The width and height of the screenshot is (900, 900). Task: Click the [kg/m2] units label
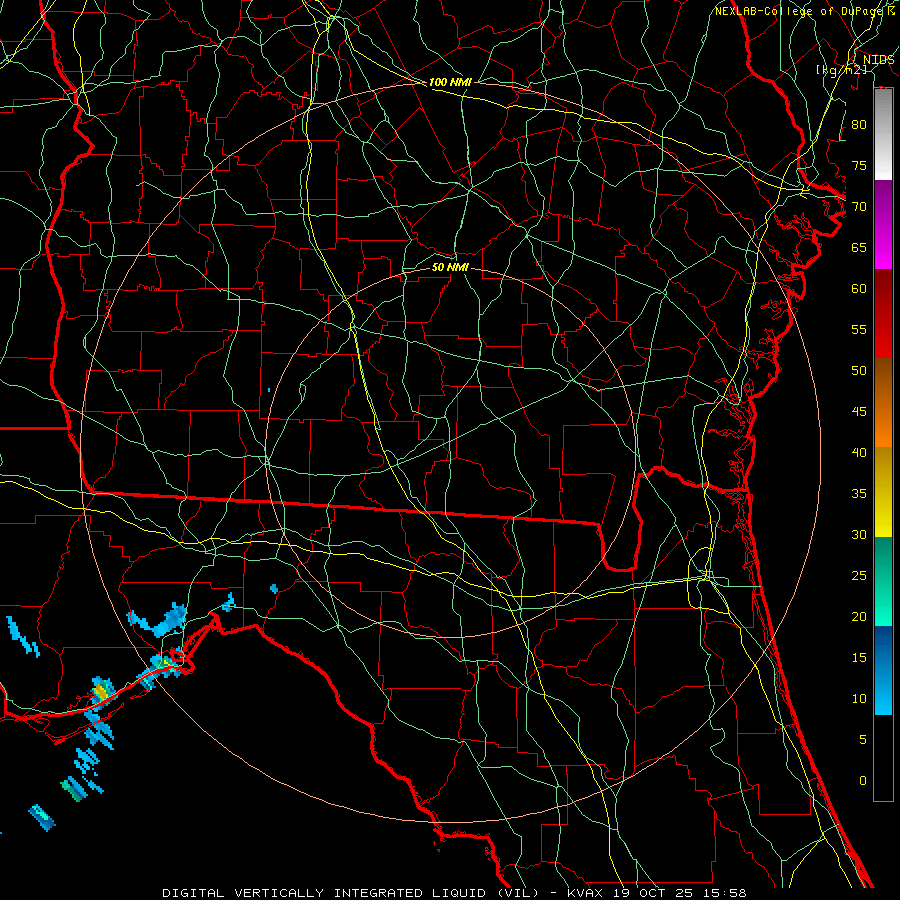[x=841, y=70]
